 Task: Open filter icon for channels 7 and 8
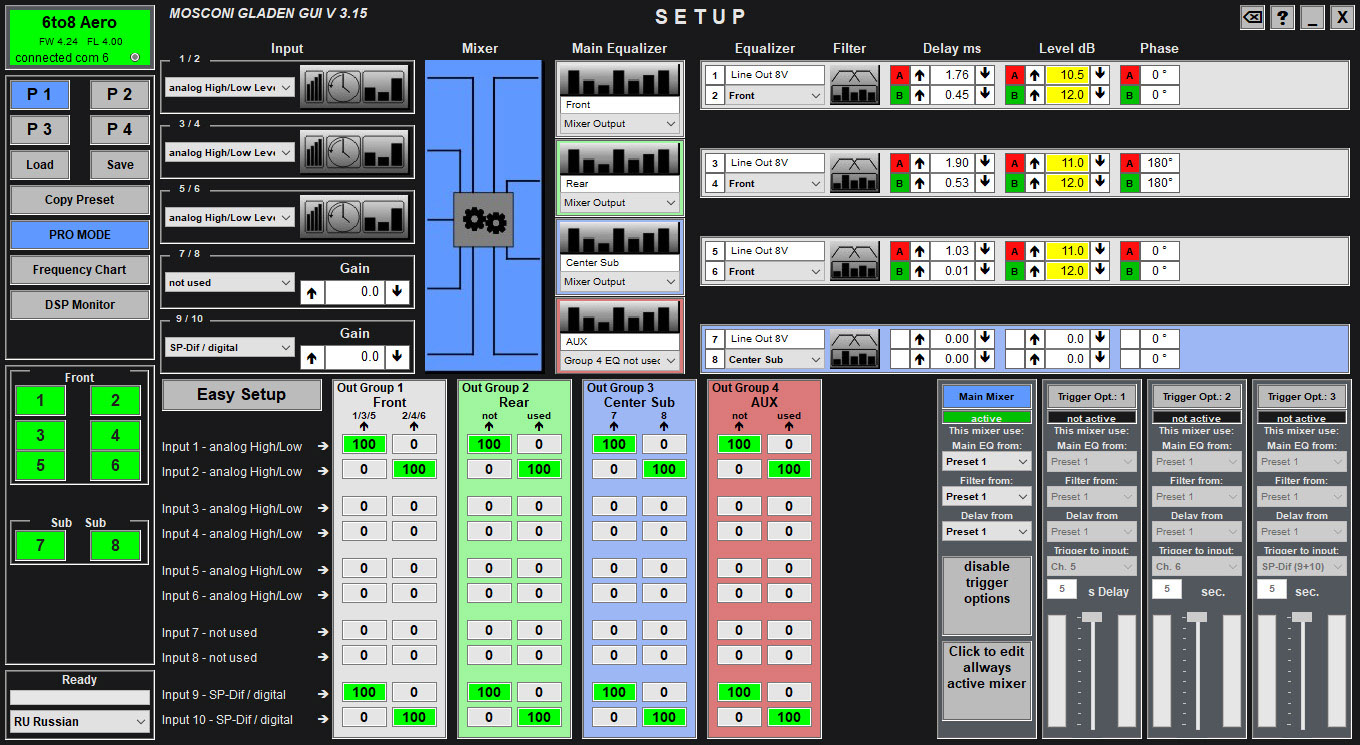[855, 348]
